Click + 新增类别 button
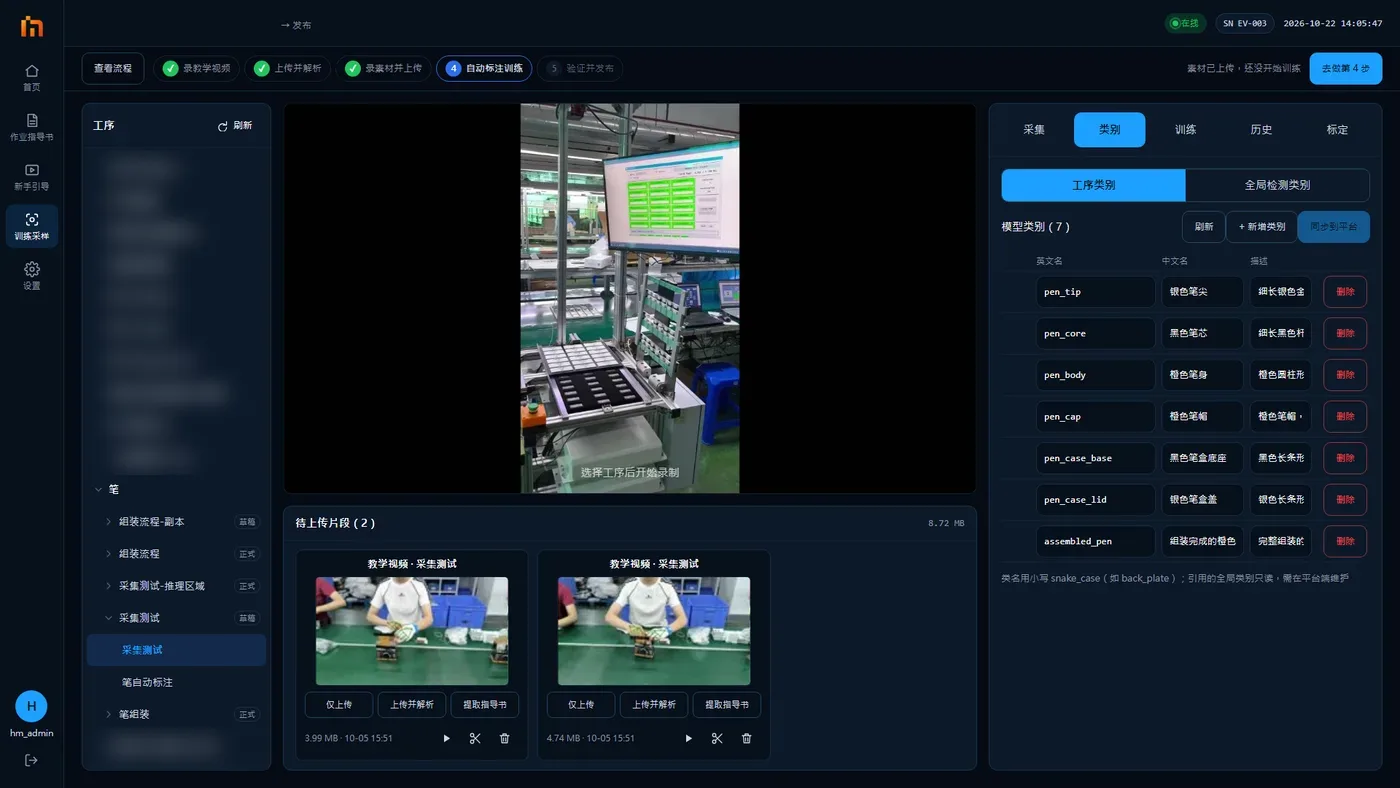The height and width of the screenshot is (788, 1400). (x=1261, y=227)
